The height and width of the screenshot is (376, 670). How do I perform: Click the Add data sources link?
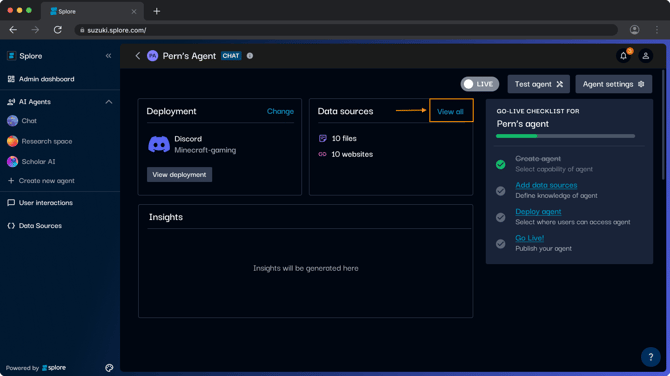[x=546, y=185]
